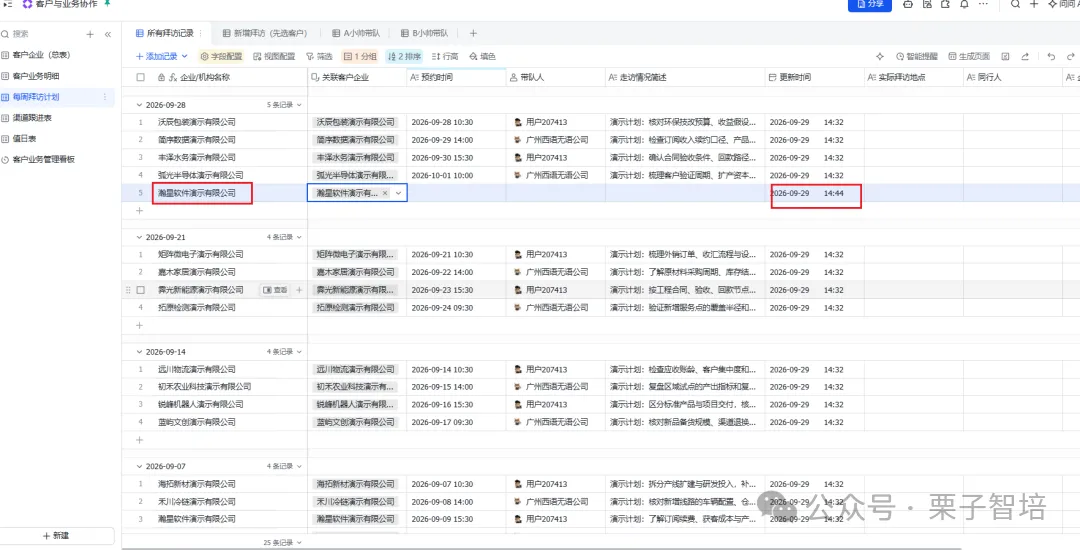Open 智能提醒 smart reminders

coord(917,56)
